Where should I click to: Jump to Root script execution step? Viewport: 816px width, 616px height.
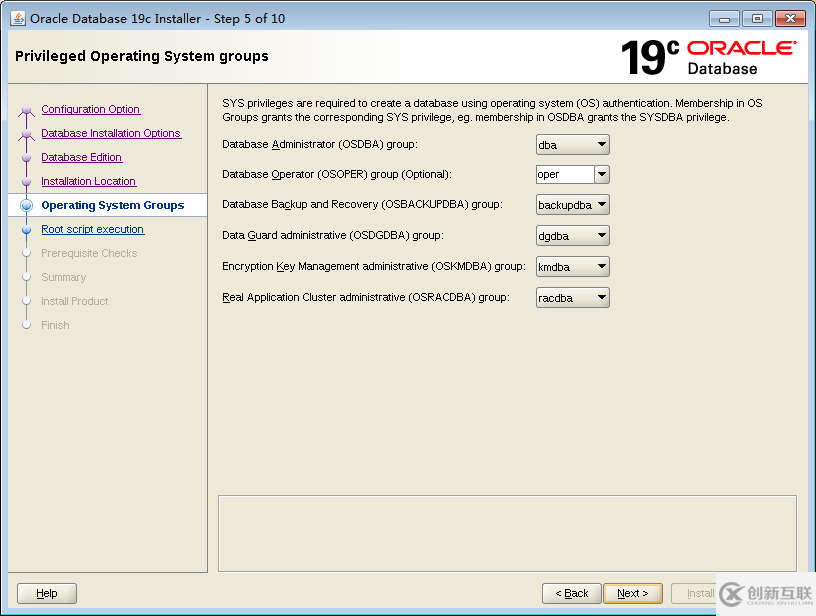click(93, 229)
